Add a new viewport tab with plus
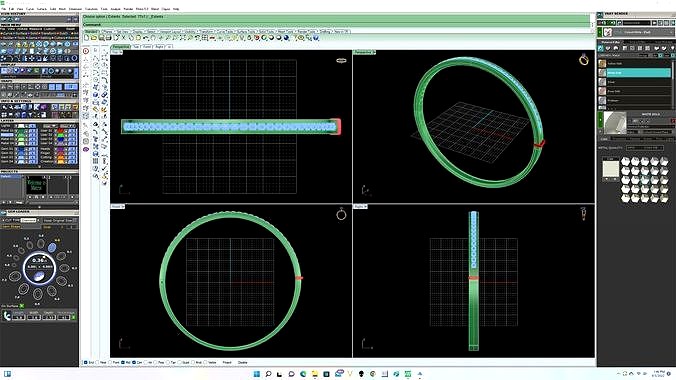Screen dimensions: 676x380 [x=169, y=46]
